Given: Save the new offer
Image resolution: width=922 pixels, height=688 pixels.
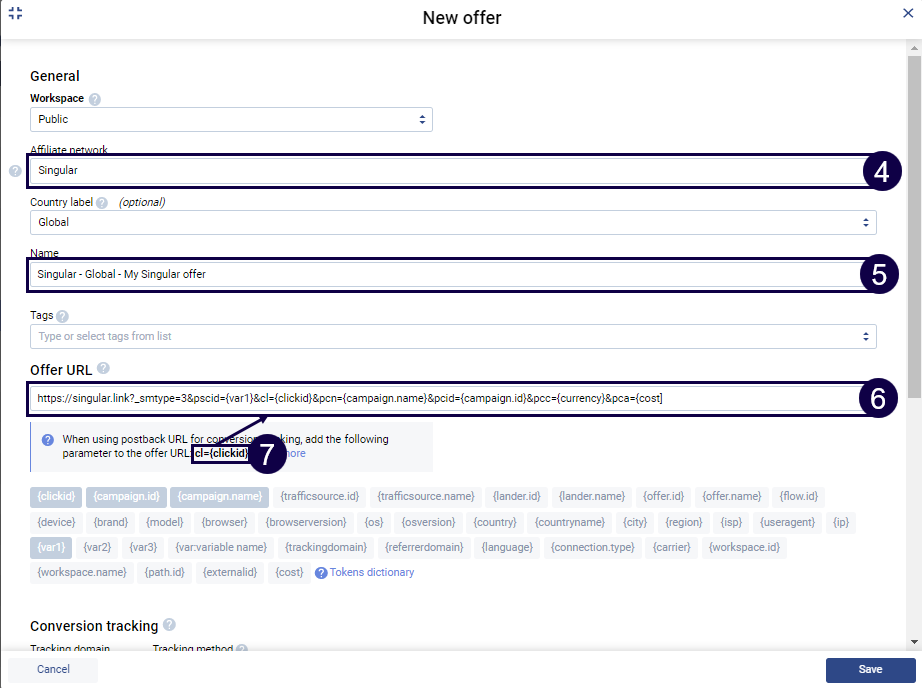Looking at the screenshot, I should pos(870,669).
